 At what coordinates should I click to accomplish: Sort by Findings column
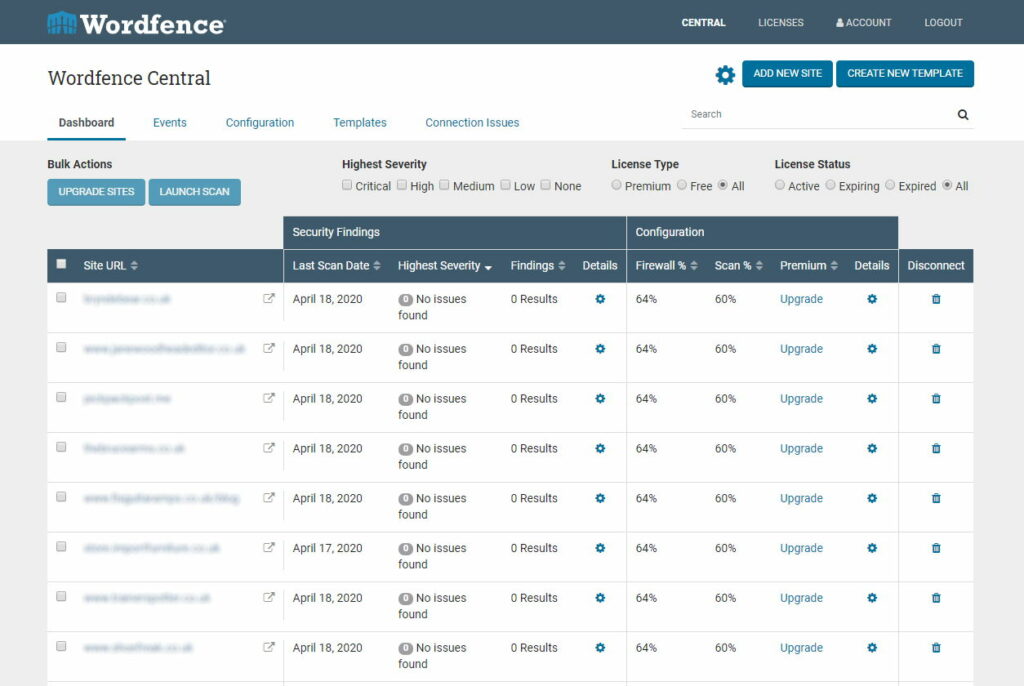(538, 265)
